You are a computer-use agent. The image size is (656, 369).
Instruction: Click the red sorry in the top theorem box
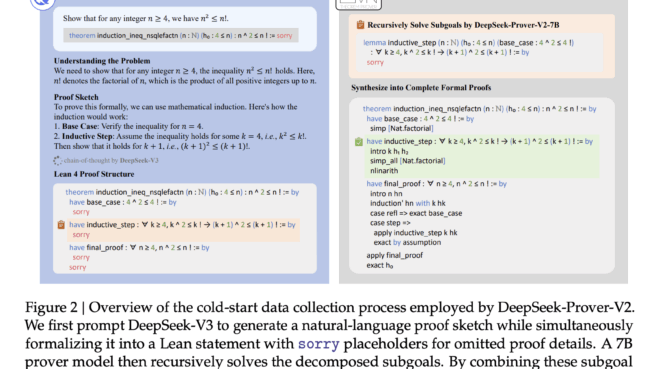tap(284, 36)
